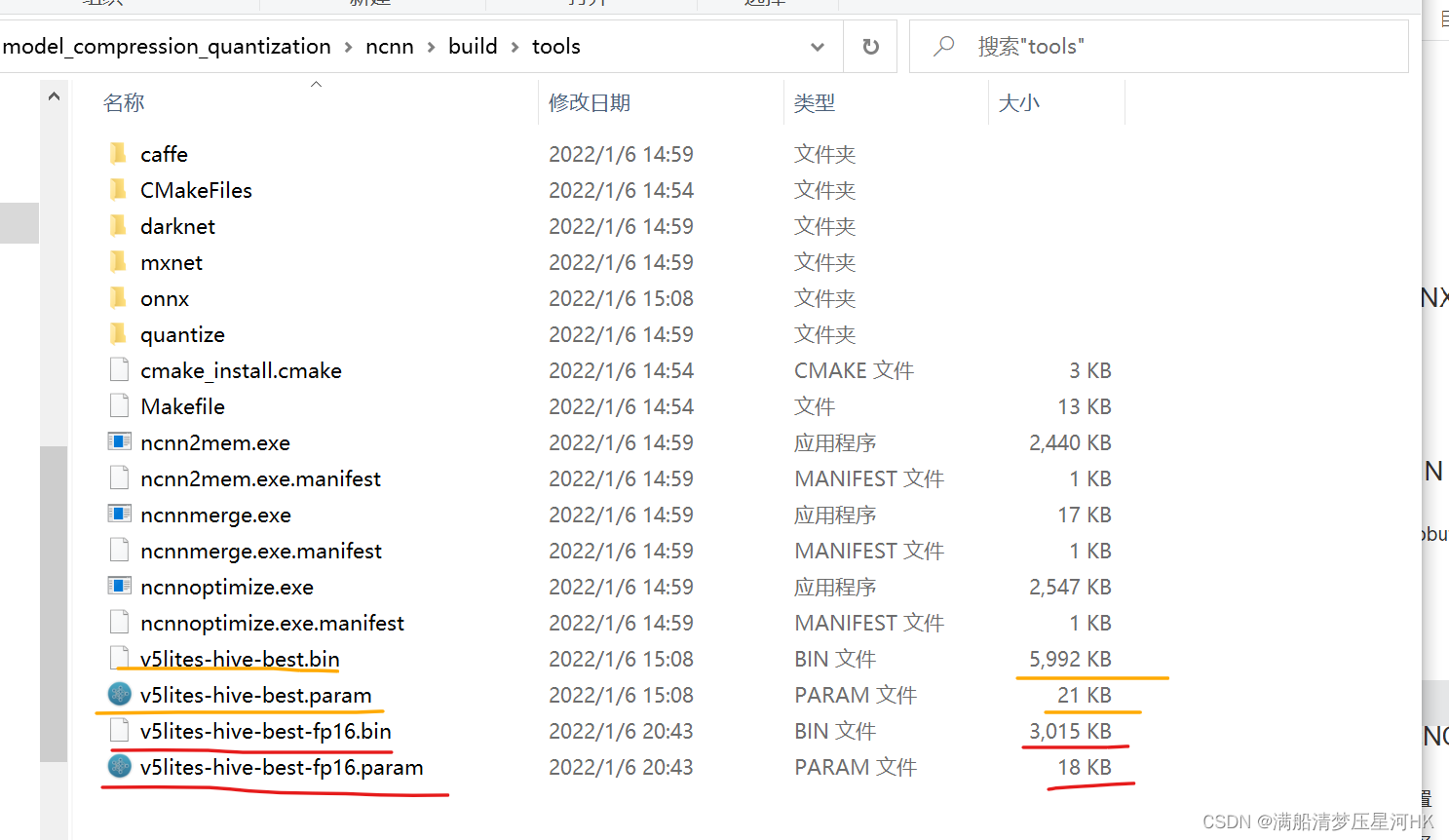The height and width of the screenshot is (840, 1449).
Task: Navigate to the ncnn breadcrumb folder
Action: (390, 47)
